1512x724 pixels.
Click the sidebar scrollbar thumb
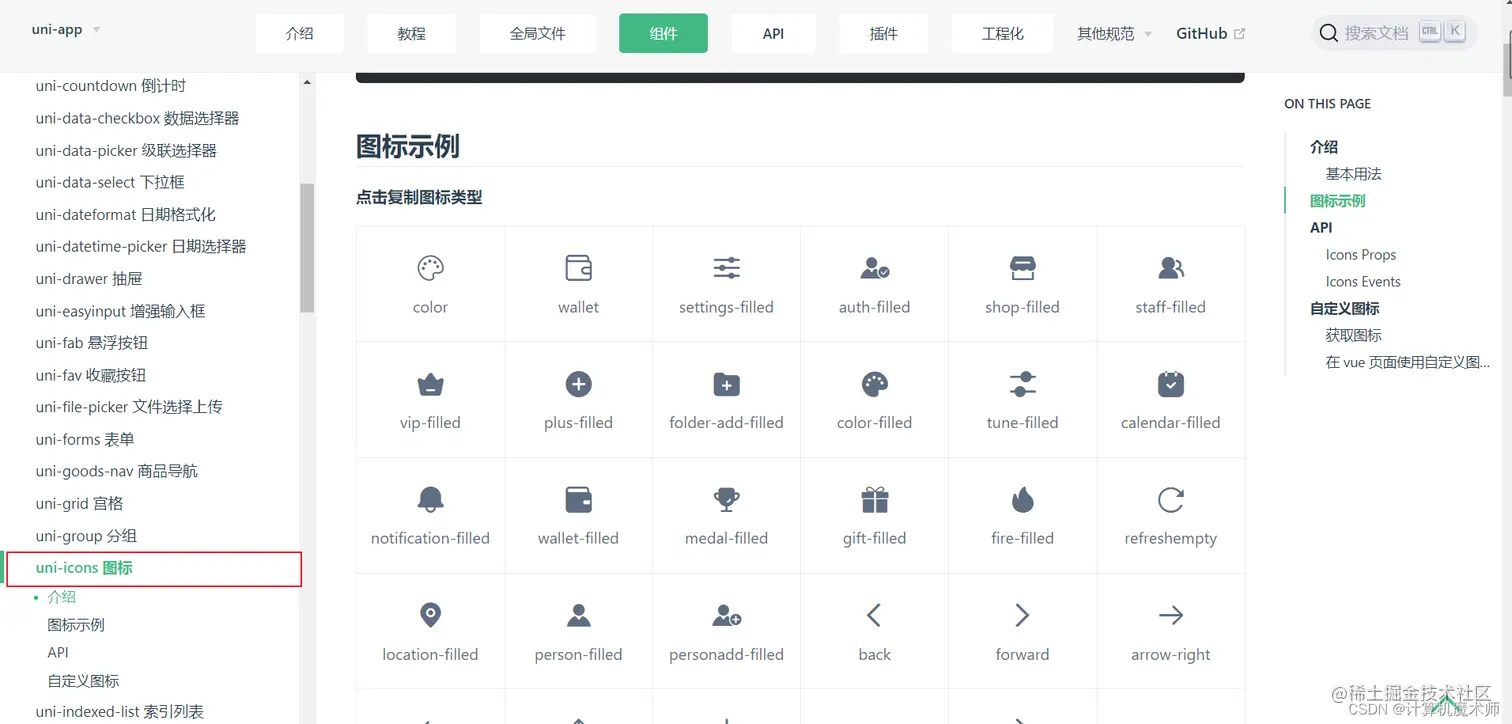tap(307, 248)
